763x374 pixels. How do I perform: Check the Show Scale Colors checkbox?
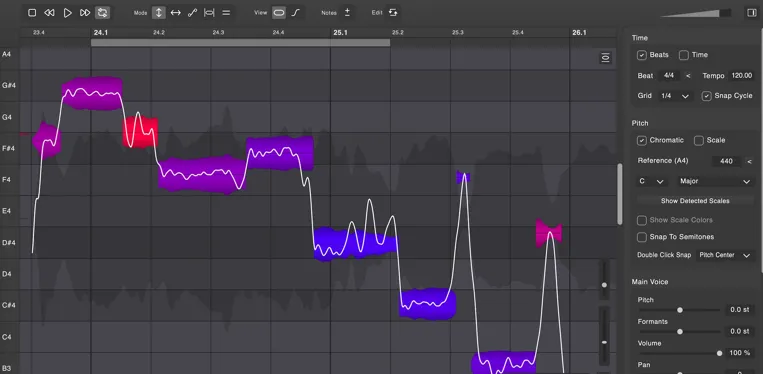tap(642, 220)
